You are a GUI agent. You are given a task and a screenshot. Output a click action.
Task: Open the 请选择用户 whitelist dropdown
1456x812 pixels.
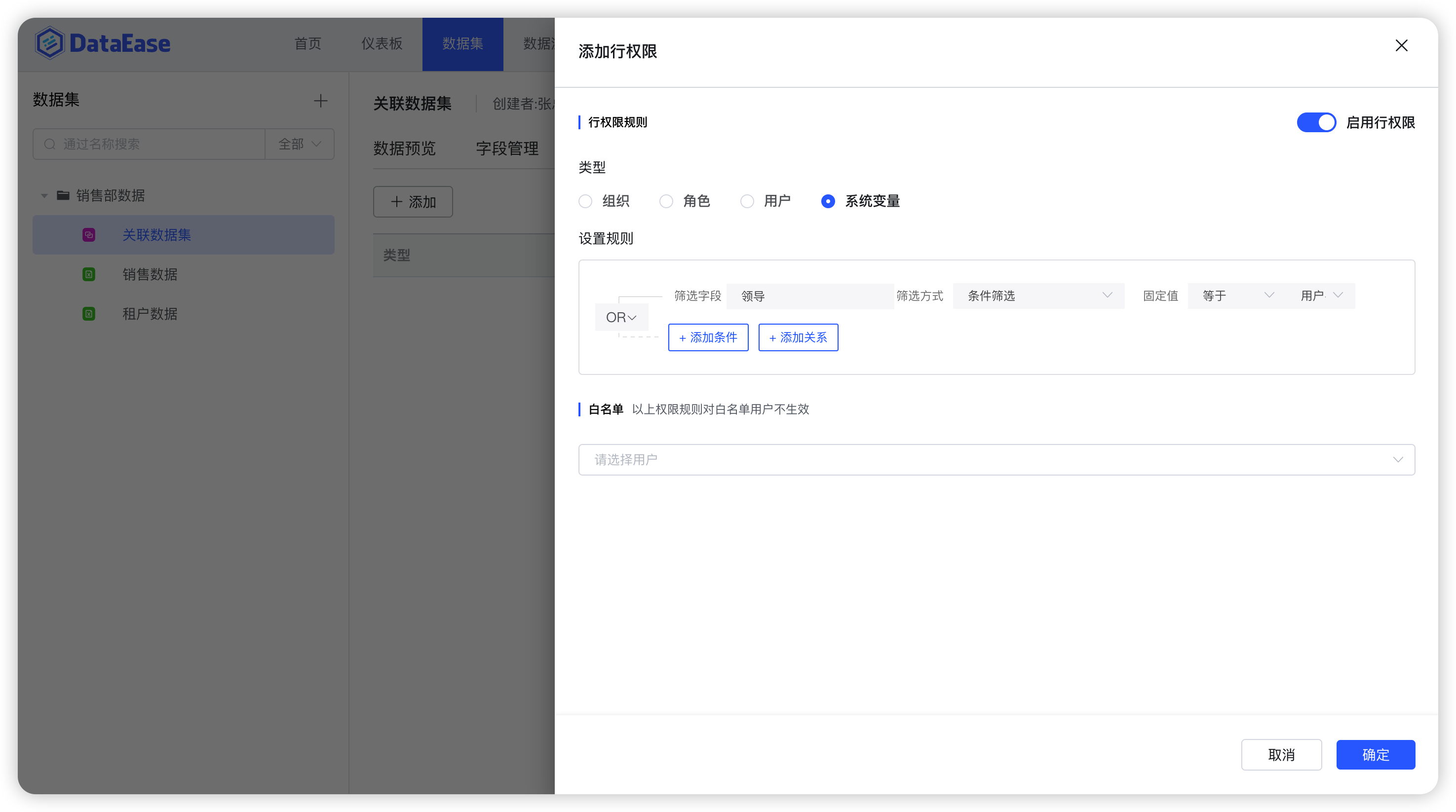point(996,459)
